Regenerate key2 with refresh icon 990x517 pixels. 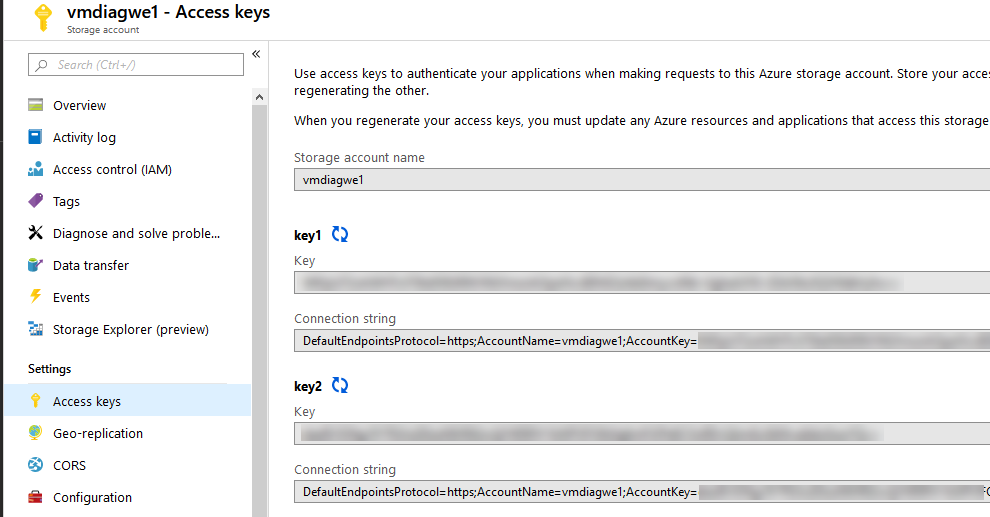(340, 385)
